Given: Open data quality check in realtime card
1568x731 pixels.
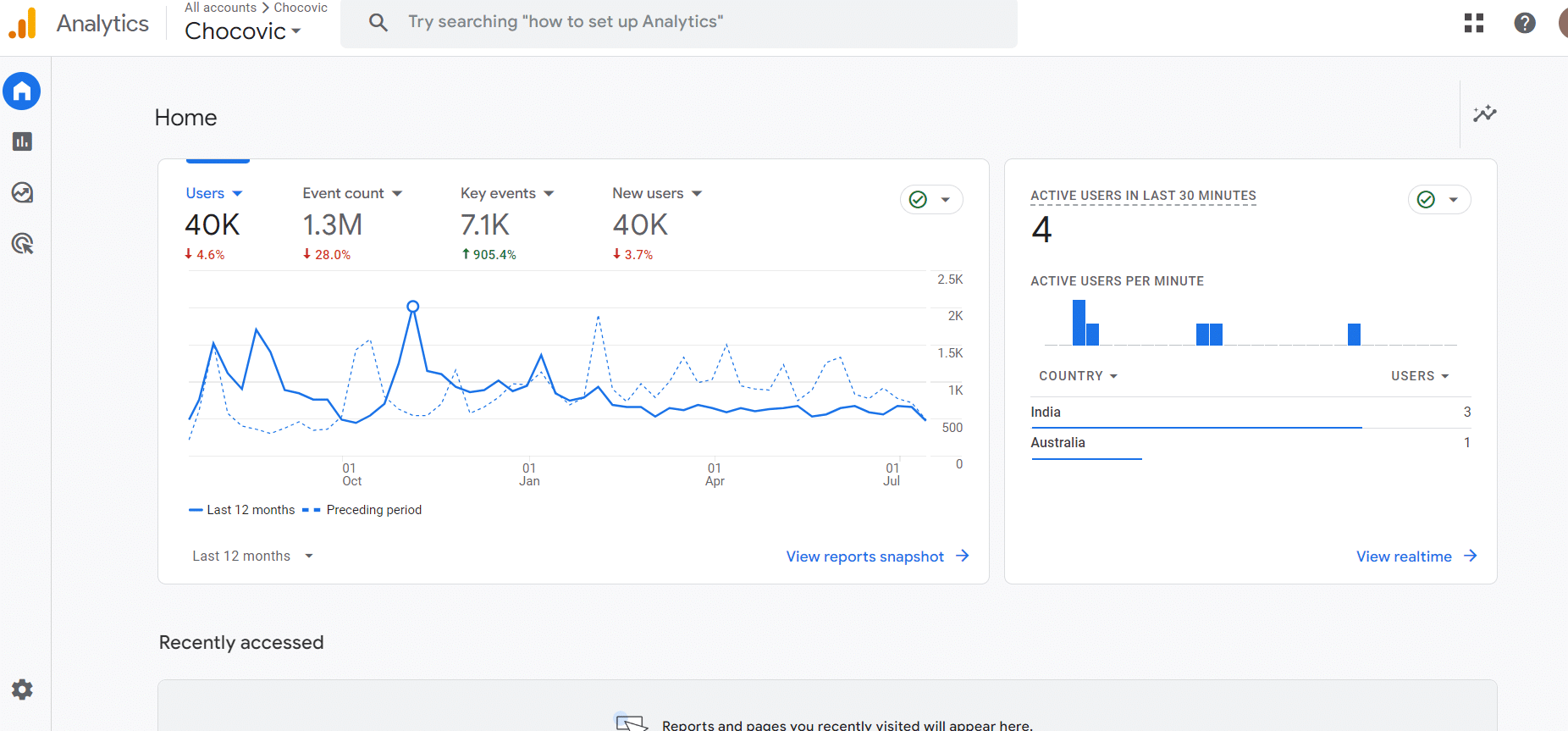Looking at the screenshot, I should pos(1438,200).
